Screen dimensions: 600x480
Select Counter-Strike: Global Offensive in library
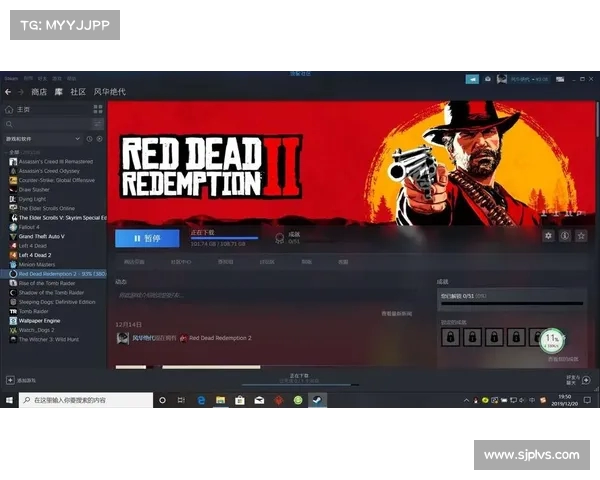[54, 180]
